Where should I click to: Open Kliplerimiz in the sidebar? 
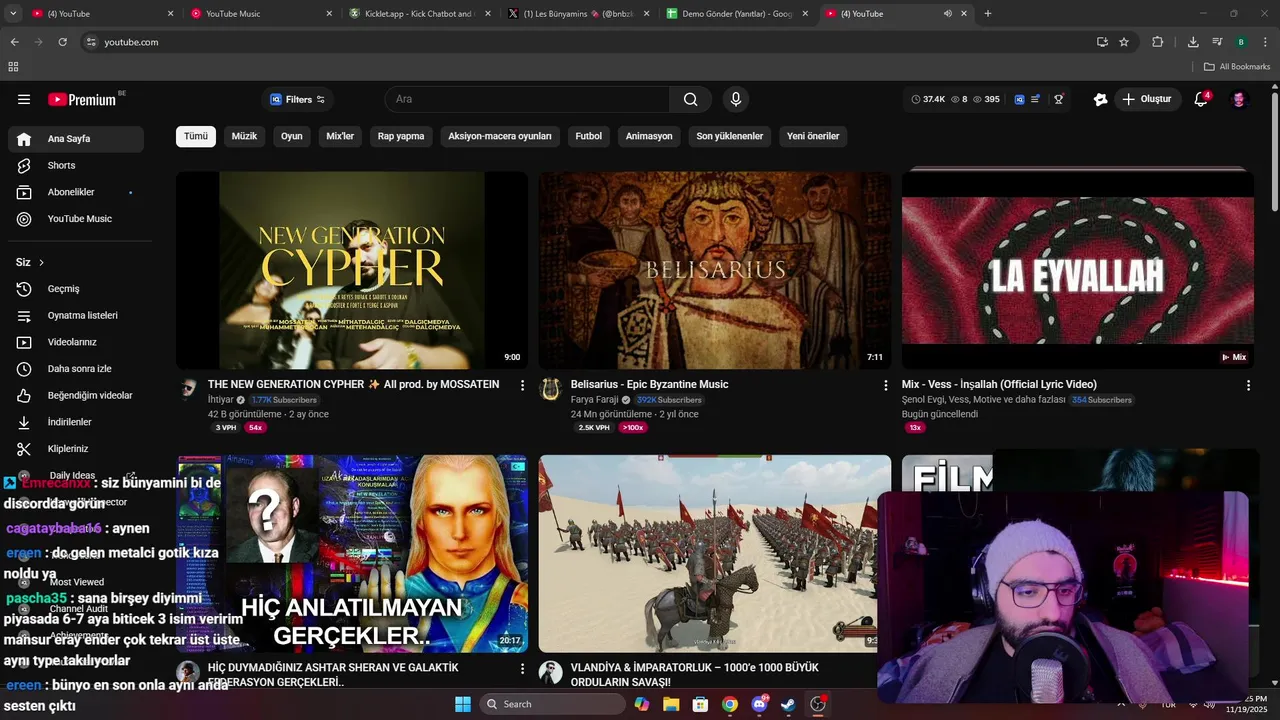click(76, 449)
